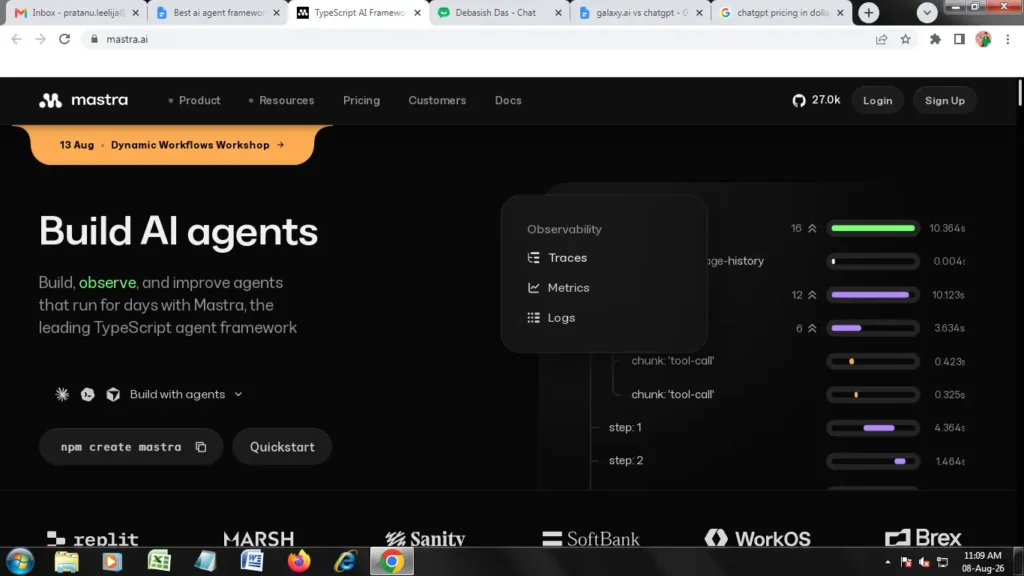Open the Pricing page

pos(361,101)
